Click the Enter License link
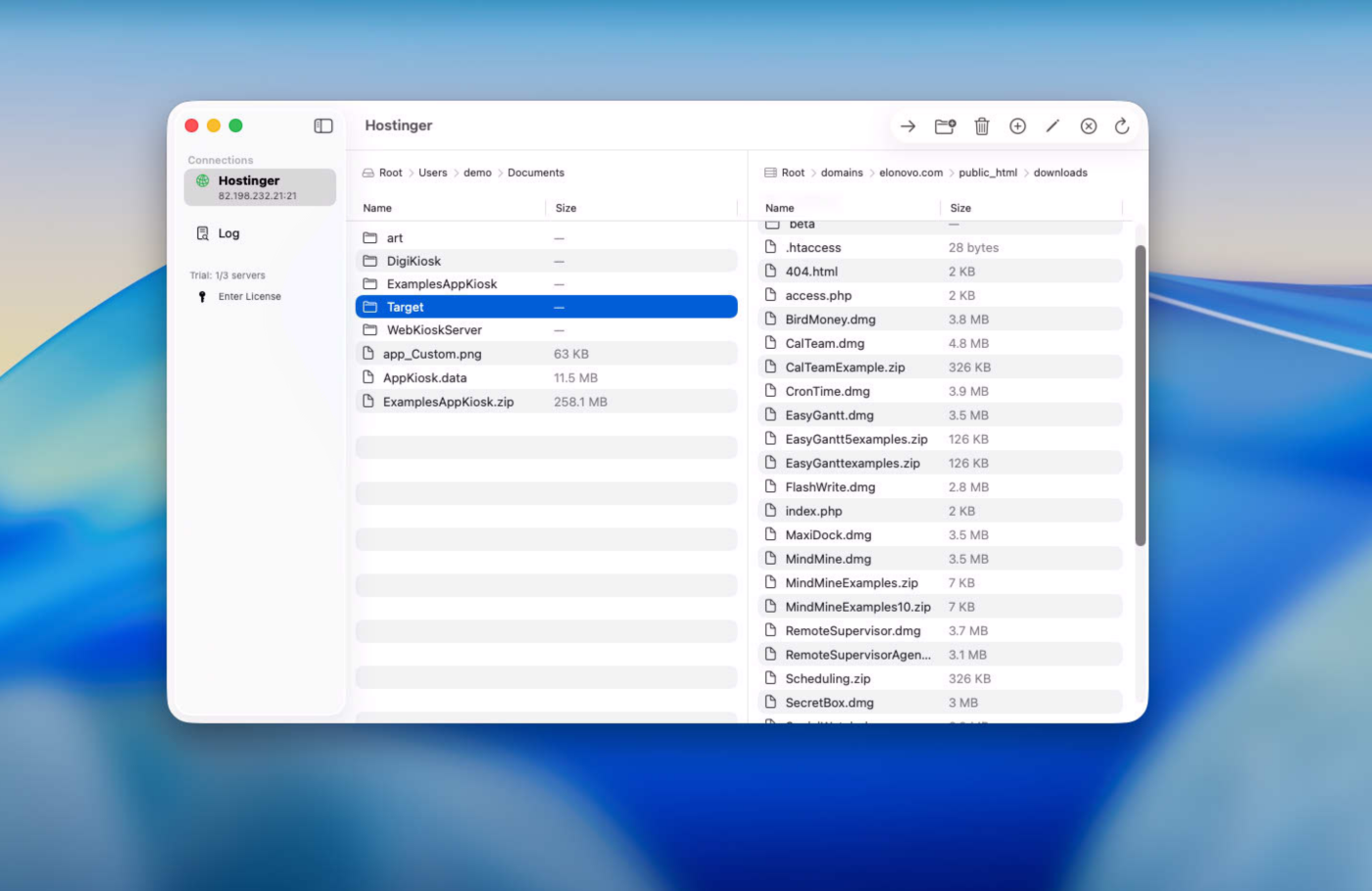Screen dimensions: 1372x891 tap(249, 296)
